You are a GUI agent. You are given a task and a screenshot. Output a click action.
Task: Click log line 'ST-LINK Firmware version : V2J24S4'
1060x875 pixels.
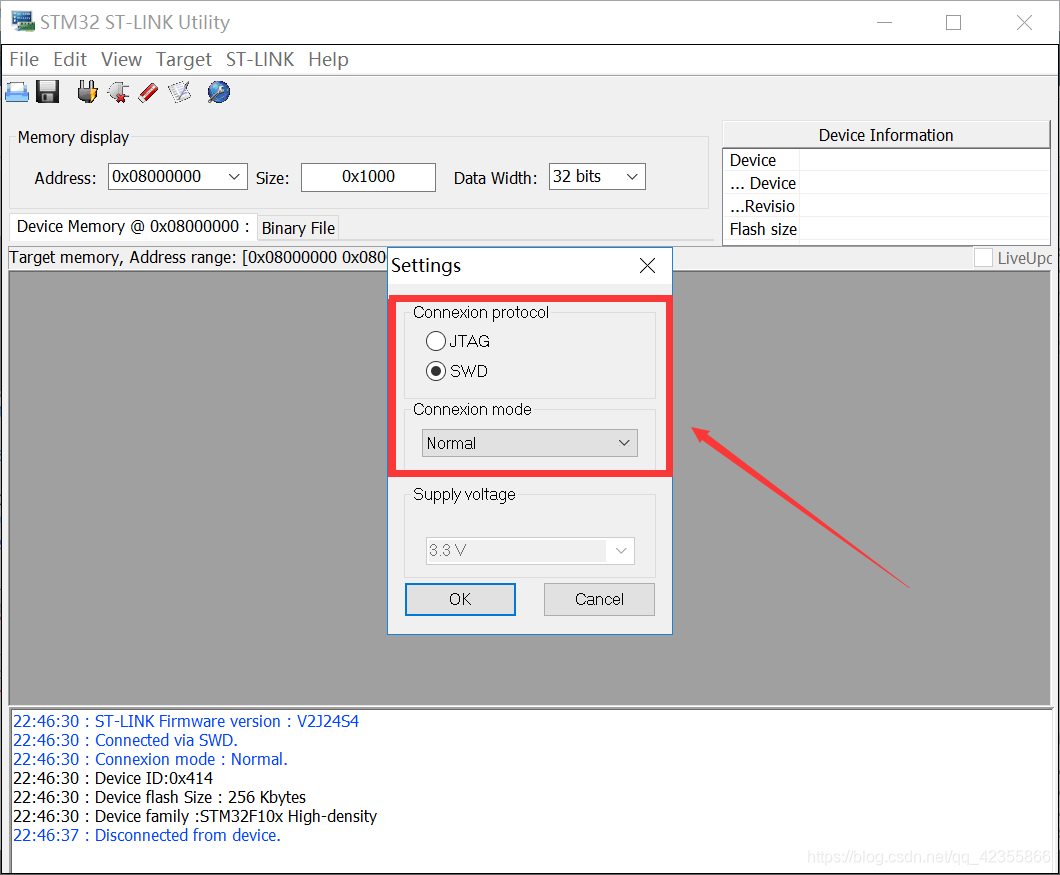[x=186, y=722]
